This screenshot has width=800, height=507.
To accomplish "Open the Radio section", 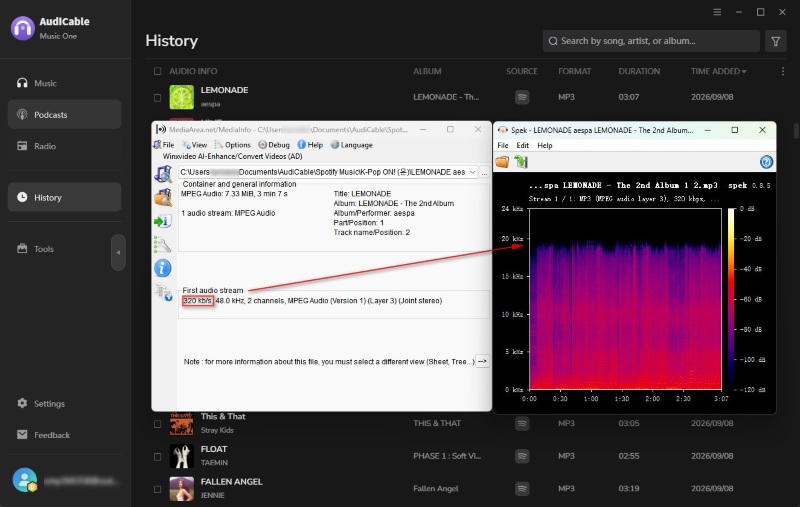I will pos(64,146).
